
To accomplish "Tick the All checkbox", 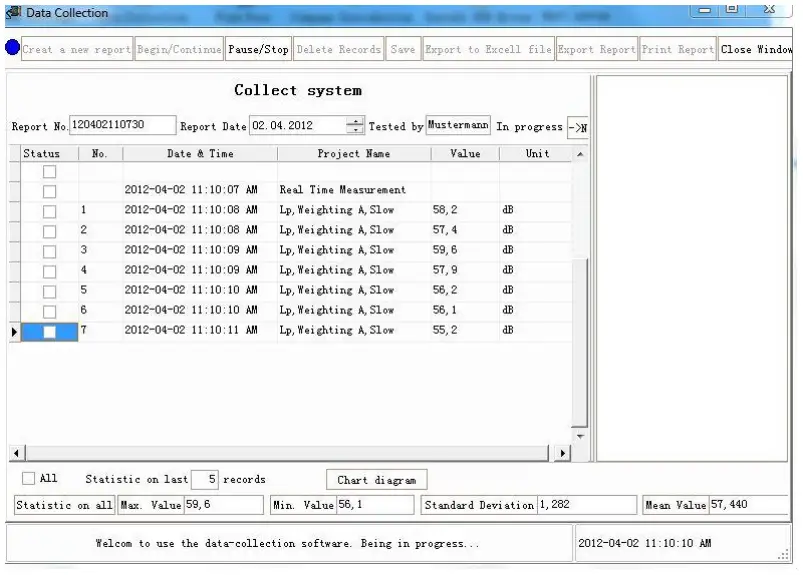I will [29, 478].
